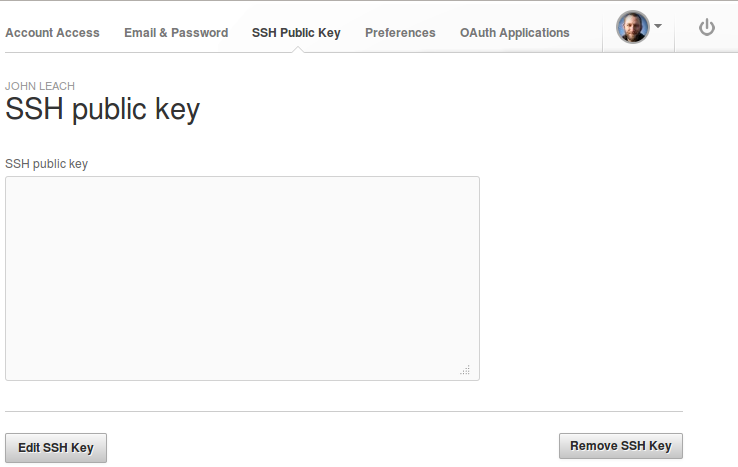This screenshot has width=738, height=467.
Task: Open the Account Access tab
Action: point(52,32)
